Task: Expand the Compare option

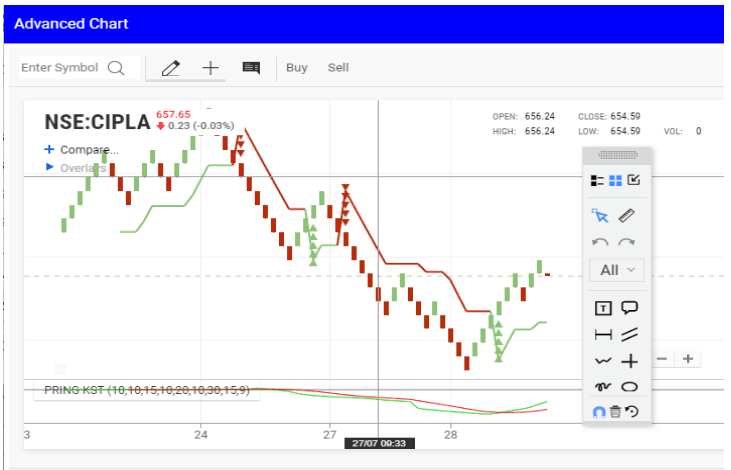Action: [x=81, y=150]
